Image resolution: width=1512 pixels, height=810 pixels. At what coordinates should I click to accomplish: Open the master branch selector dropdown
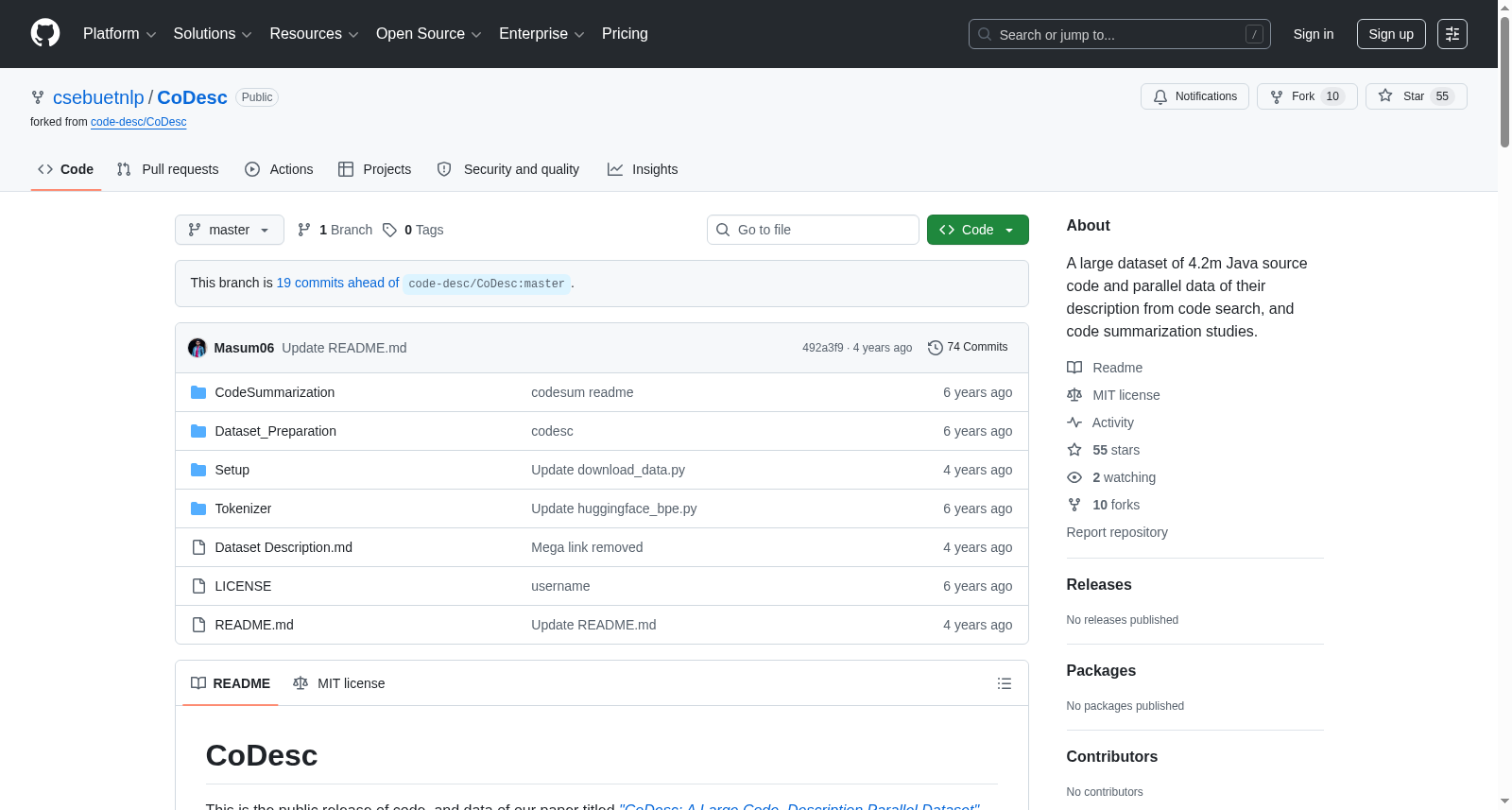pyautogui.click(x=230, y=230)
